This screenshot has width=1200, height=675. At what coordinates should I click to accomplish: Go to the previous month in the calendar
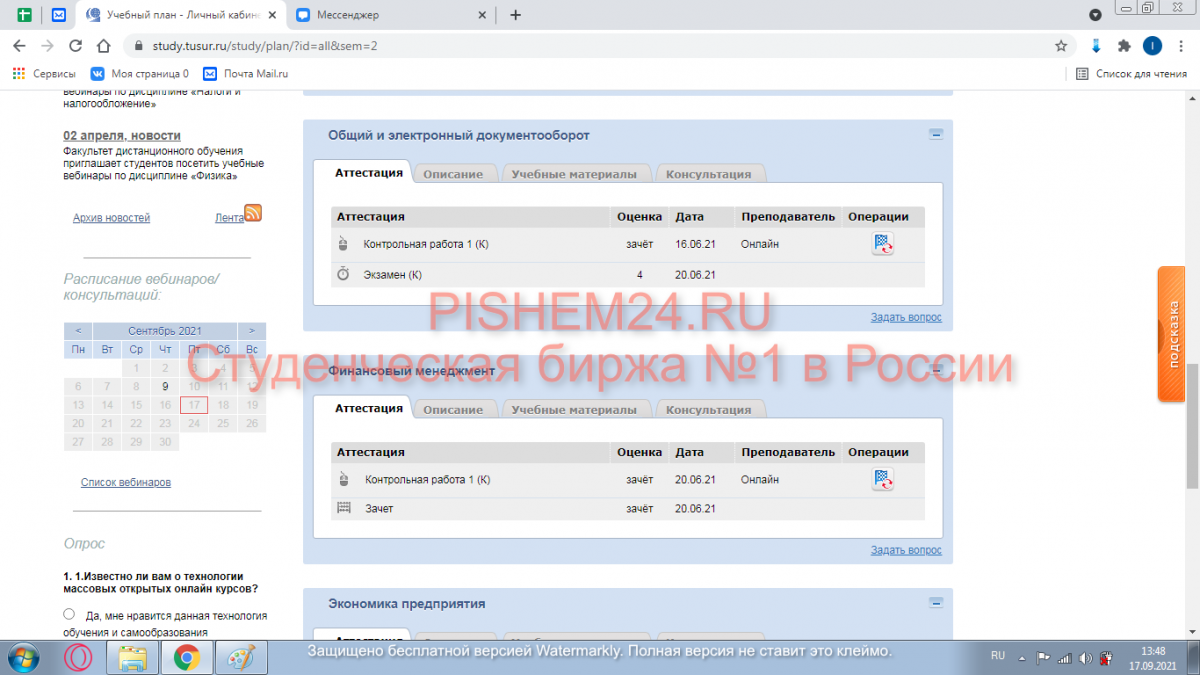tap(78, 330)
